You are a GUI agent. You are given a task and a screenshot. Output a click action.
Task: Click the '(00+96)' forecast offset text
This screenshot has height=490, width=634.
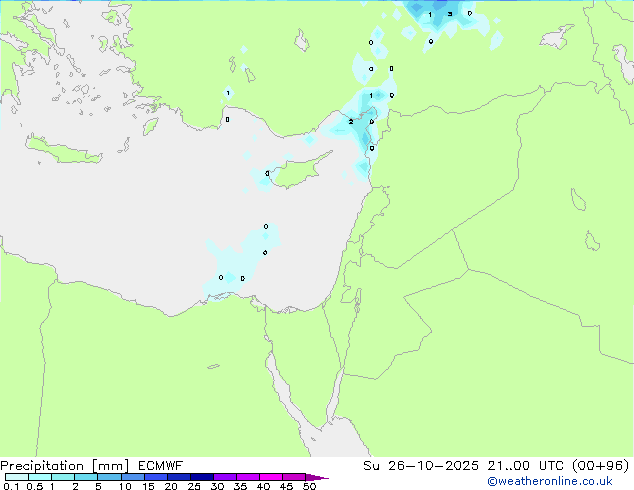click(x=601, y=466)
